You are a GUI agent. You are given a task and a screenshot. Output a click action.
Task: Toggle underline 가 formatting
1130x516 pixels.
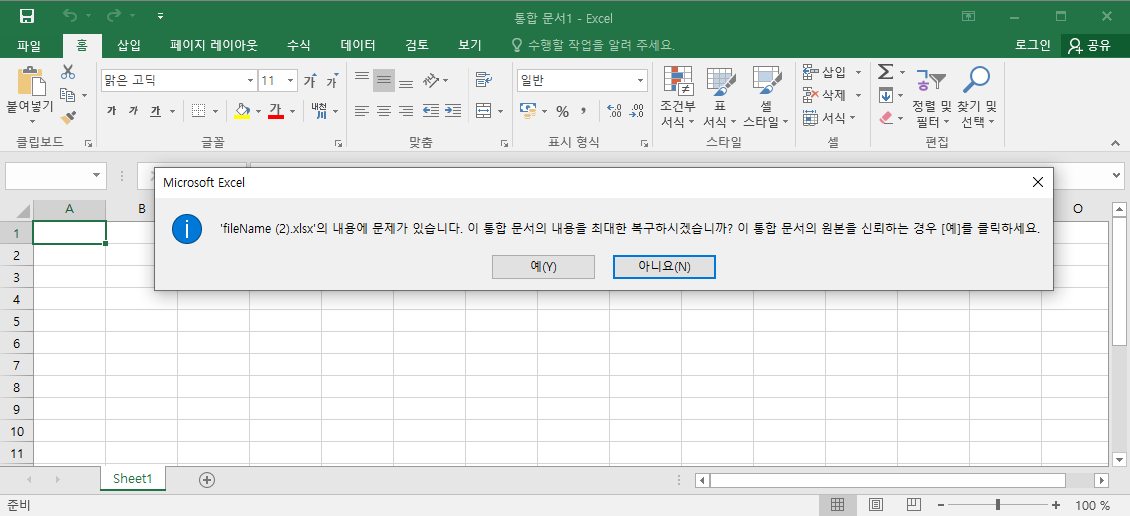(156, 111)
